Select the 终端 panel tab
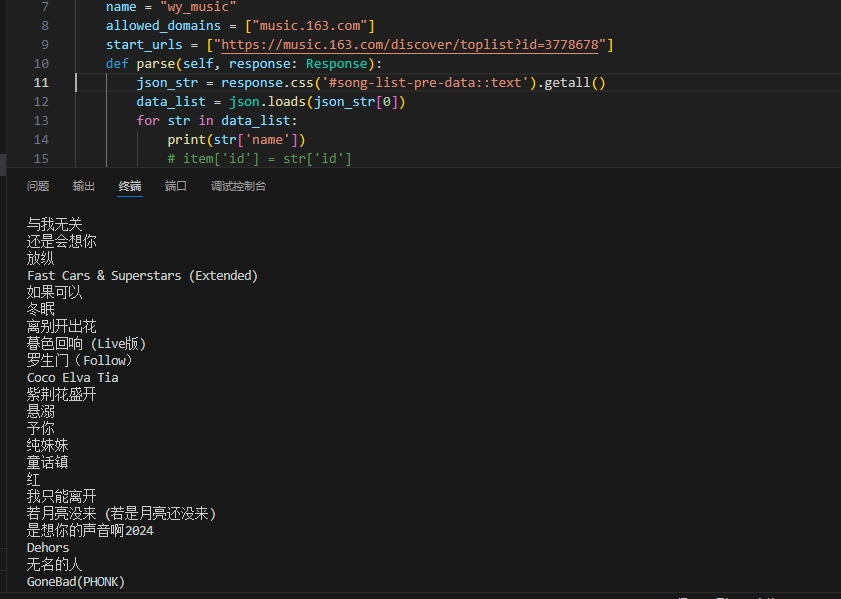Screen dimensions: 841x599 130,186
